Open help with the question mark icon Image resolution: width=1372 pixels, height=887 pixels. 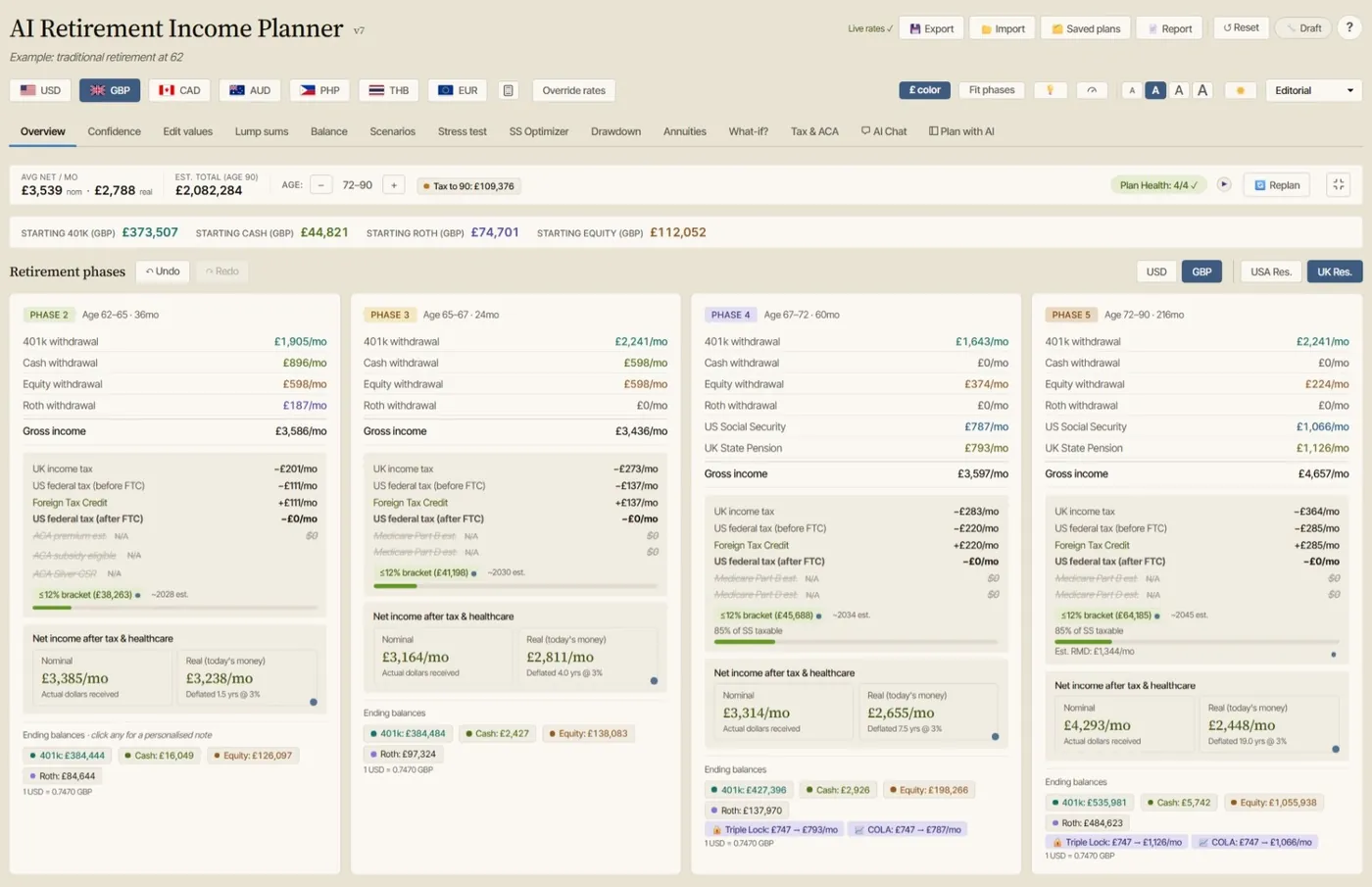pos(1349,27)
